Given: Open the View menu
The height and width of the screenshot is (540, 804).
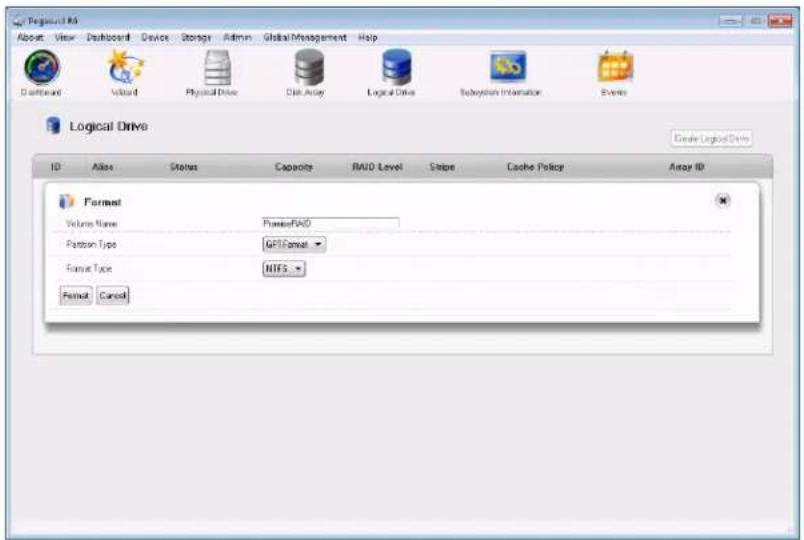Looking at the screenshot, I should 65,37.
